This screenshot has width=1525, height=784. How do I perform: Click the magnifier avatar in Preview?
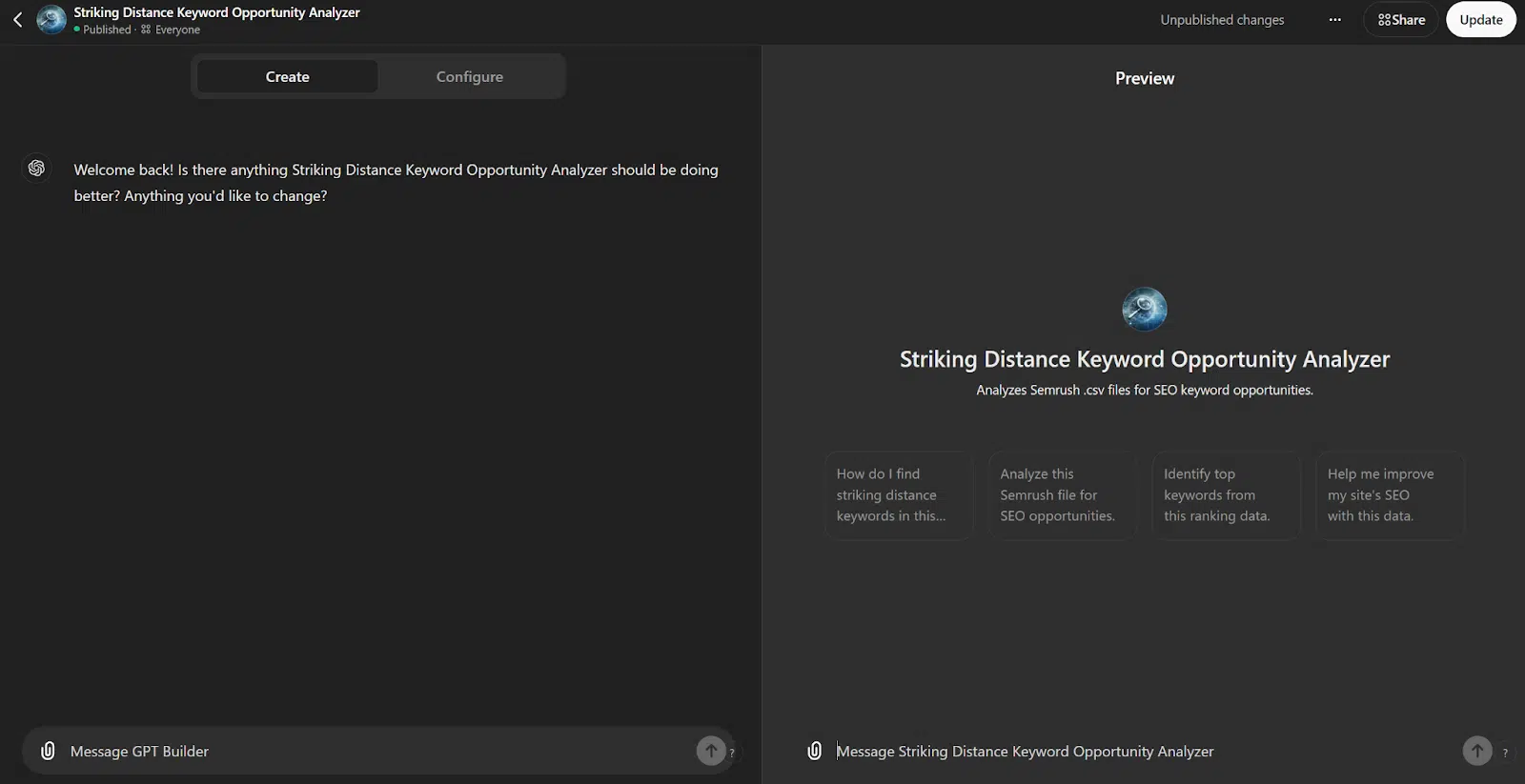(1144, 309)
